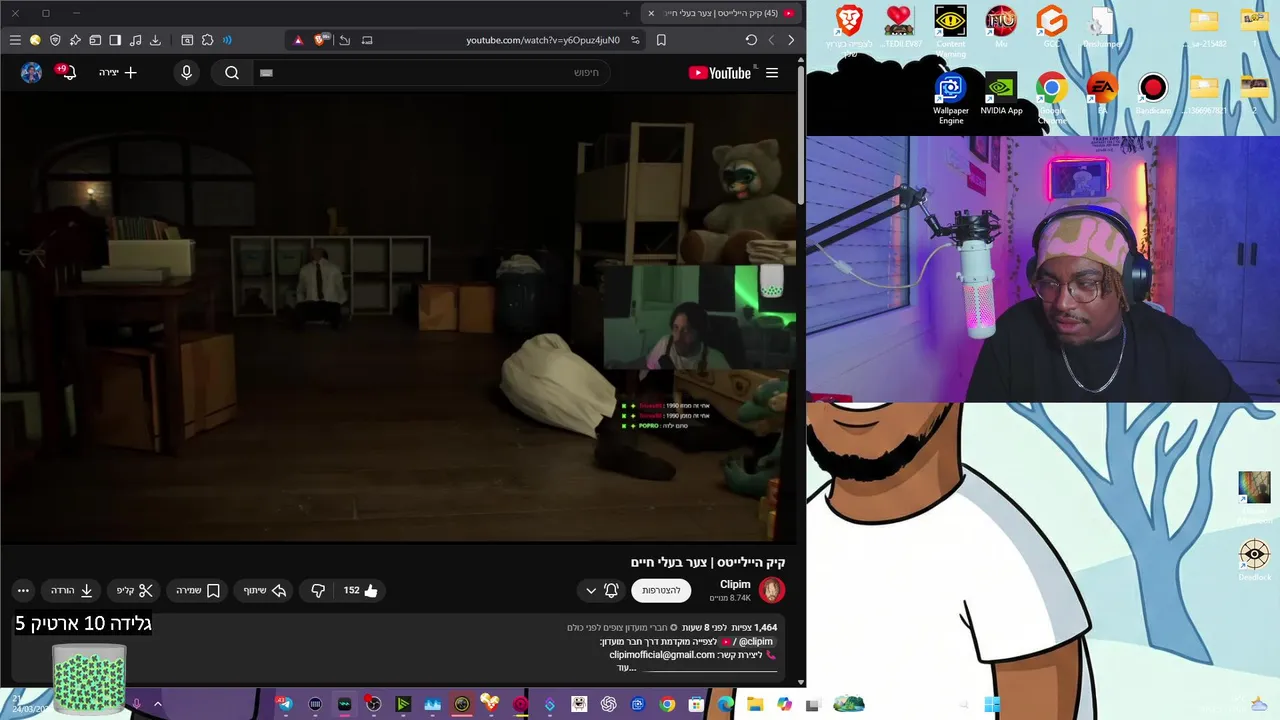
Task: Open more actions three-dot menu
Action: coord(23,590)
